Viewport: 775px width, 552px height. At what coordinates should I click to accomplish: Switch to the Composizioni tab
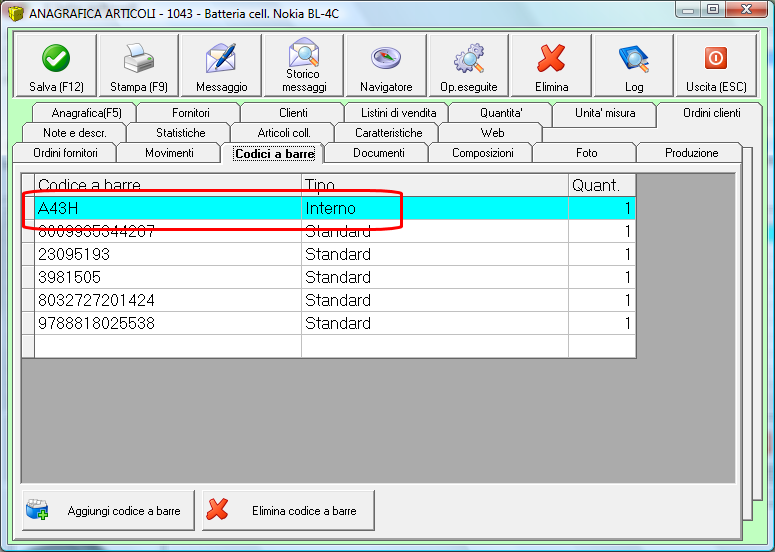point(482,153)
